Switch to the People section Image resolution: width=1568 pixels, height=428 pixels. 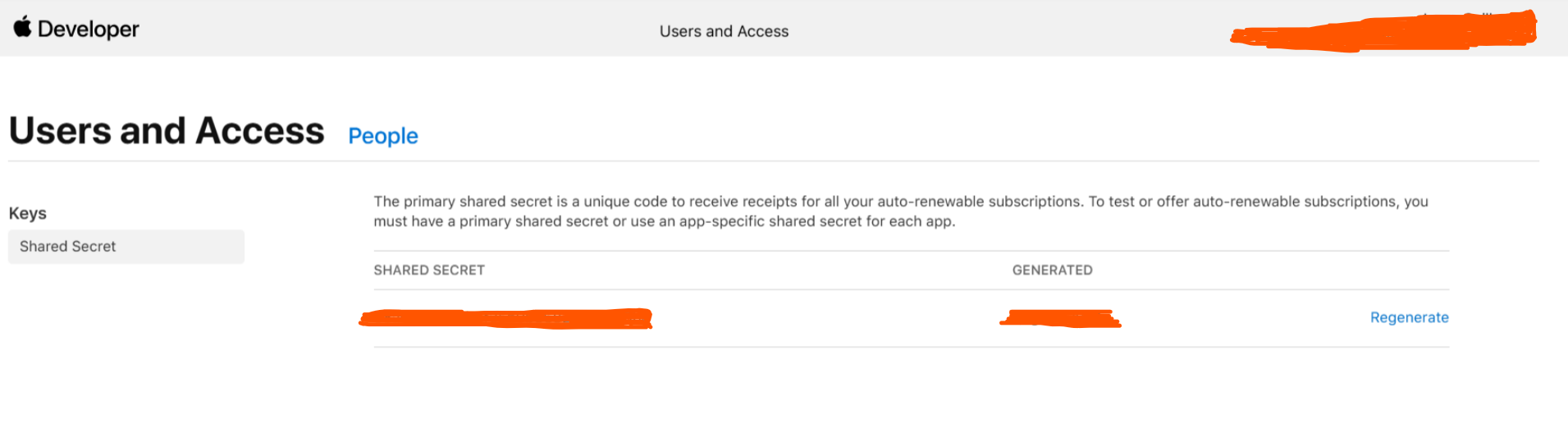coord(383,136)
